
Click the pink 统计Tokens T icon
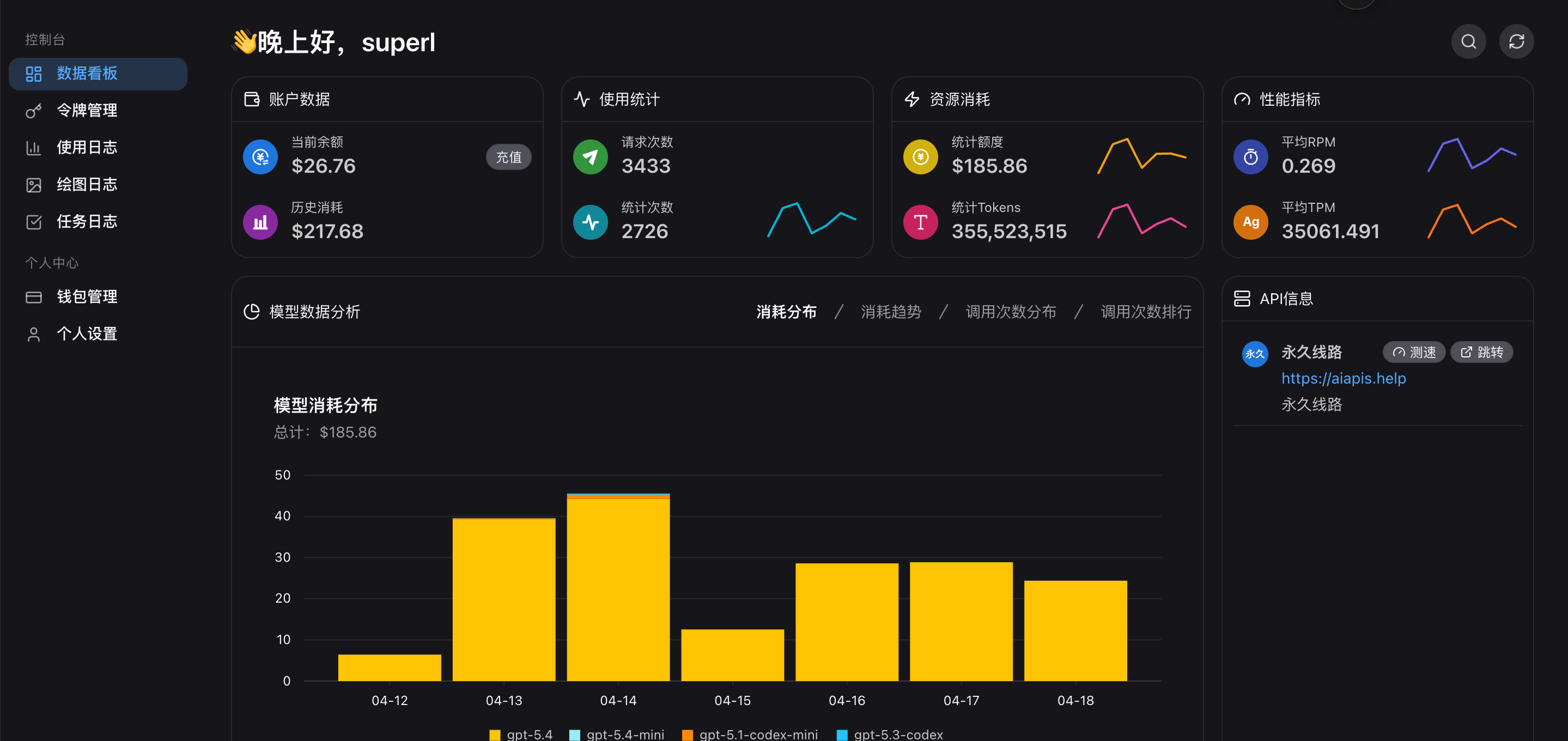pos(920,222)
